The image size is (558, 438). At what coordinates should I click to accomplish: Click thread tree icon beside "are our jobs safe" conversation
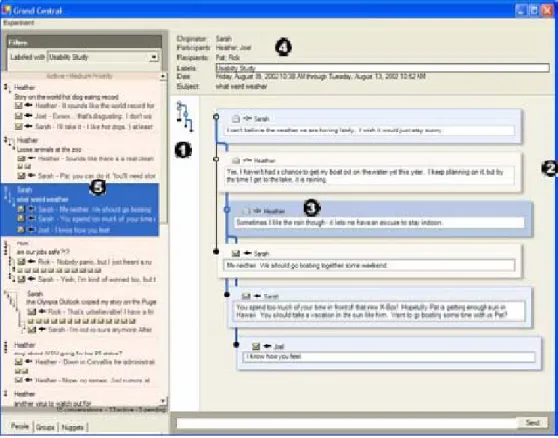coord(9,262)
